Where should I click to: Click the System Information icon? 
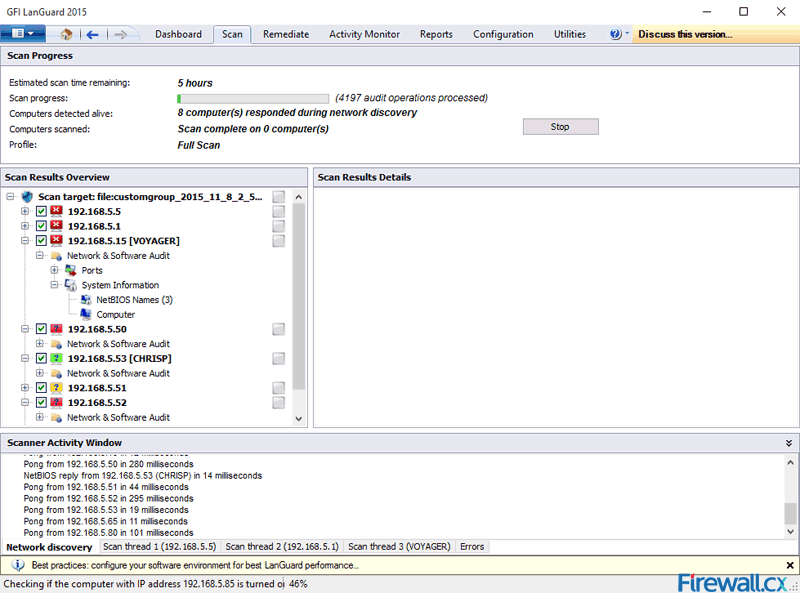point(71,285)
